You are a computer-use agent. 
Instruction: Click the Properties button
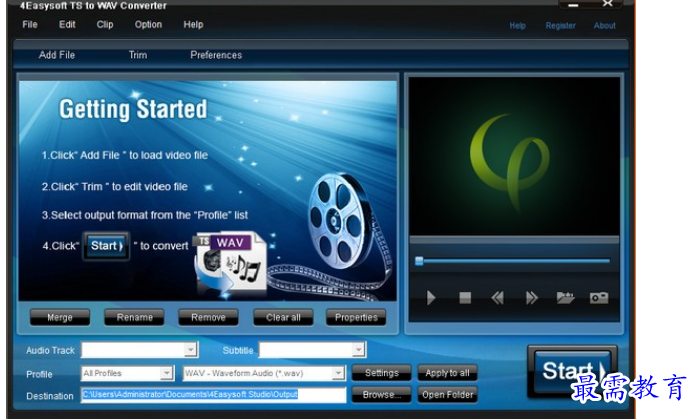(356, 317)
